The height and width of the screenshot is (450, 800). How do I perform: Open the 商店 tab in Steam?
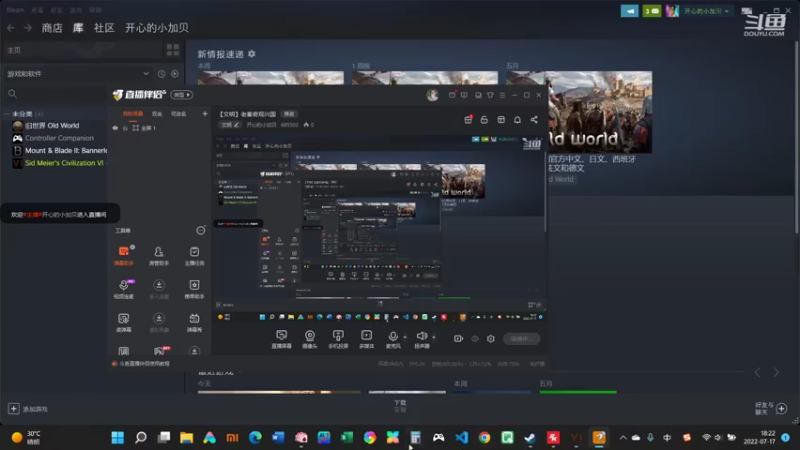pyautogui.click(x=52, y=28)
